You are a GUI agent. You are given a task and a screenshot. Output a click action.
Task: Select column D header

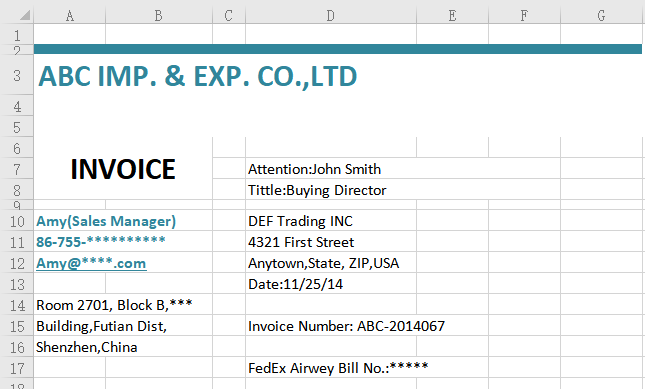coord(331,16)
